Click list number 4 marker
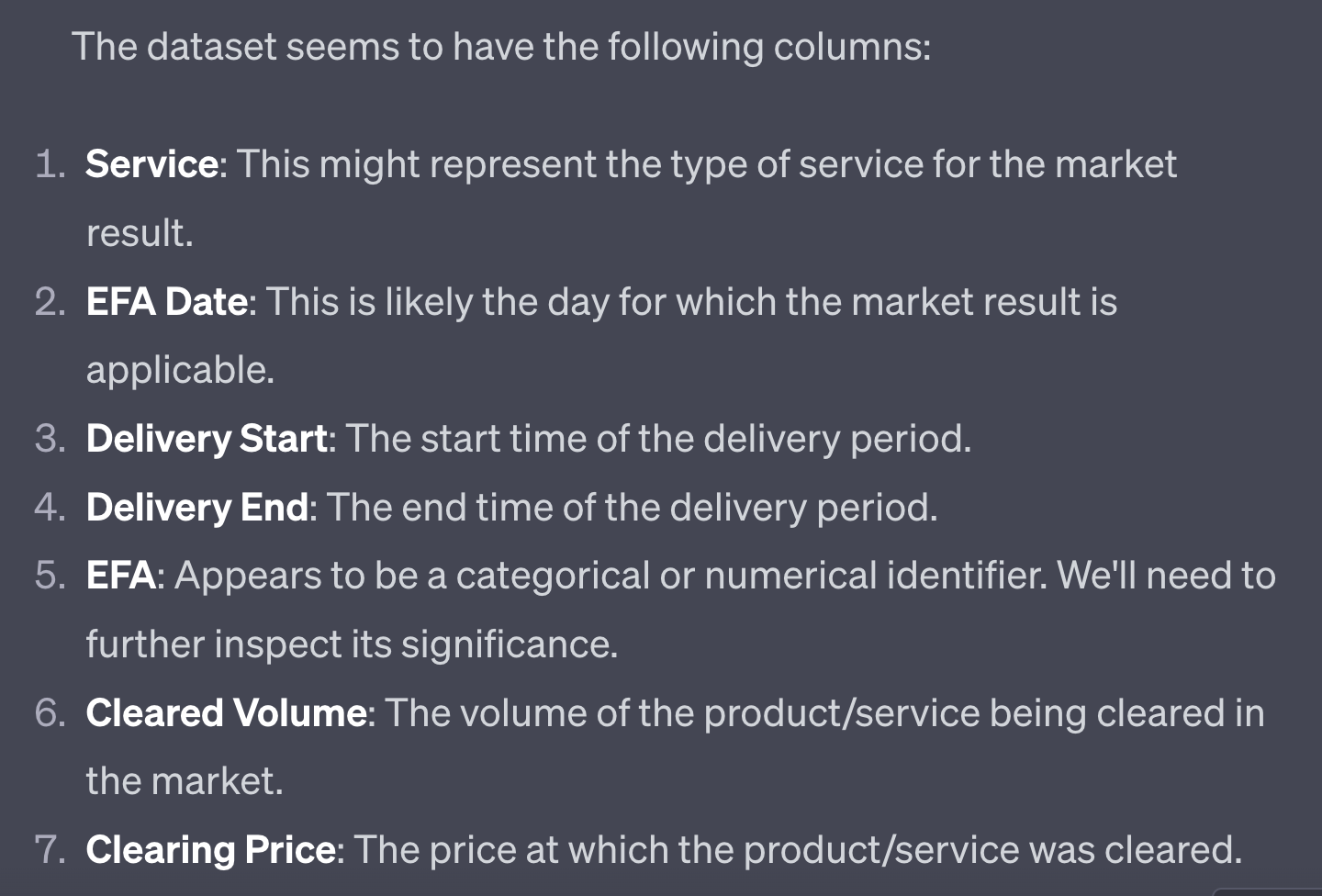1322x896 pixels. pos(50,508)
